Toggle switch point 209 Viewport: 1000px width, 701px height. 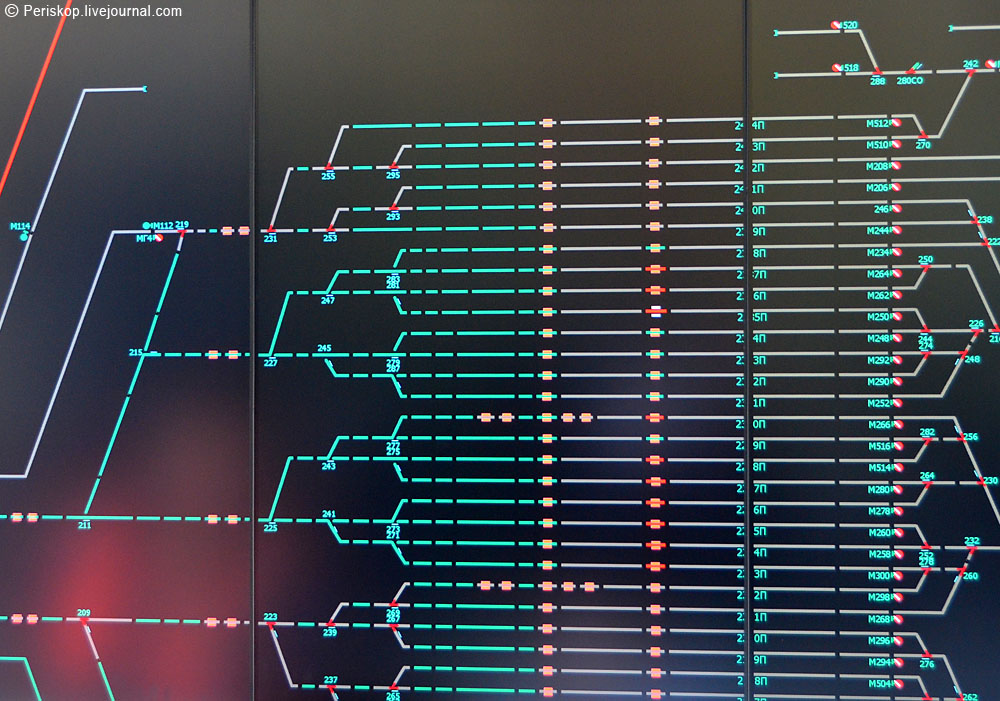(x=84, y=620)
